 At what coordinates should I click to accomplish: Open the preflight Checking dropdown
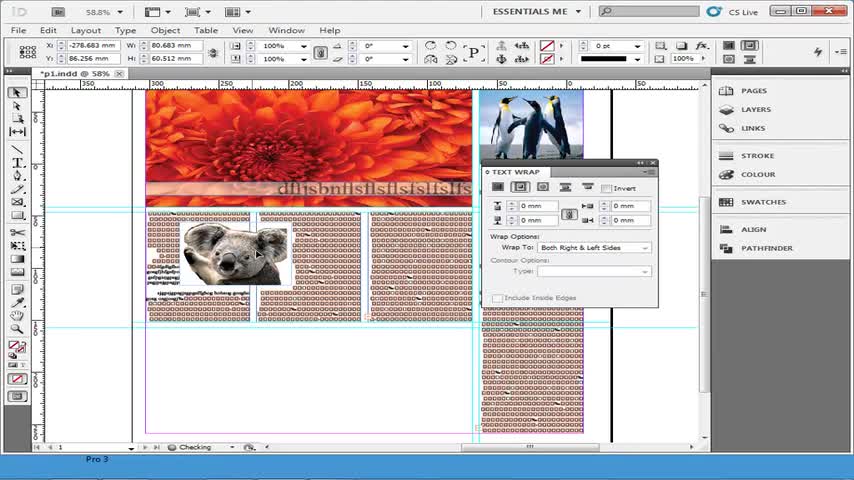(x=232, y=447)
